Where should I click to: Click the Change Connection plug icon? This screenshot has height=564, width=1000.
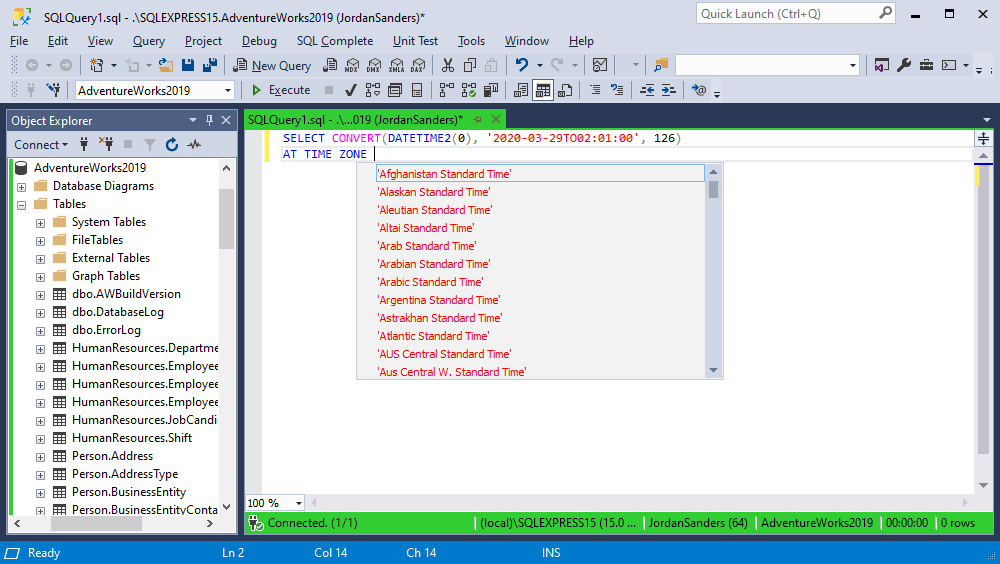(x=53, y=90)
